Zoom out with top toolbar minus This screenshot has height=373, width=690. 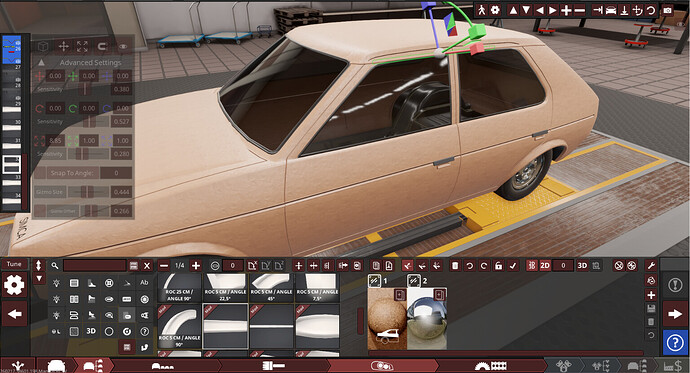(580, 10)
